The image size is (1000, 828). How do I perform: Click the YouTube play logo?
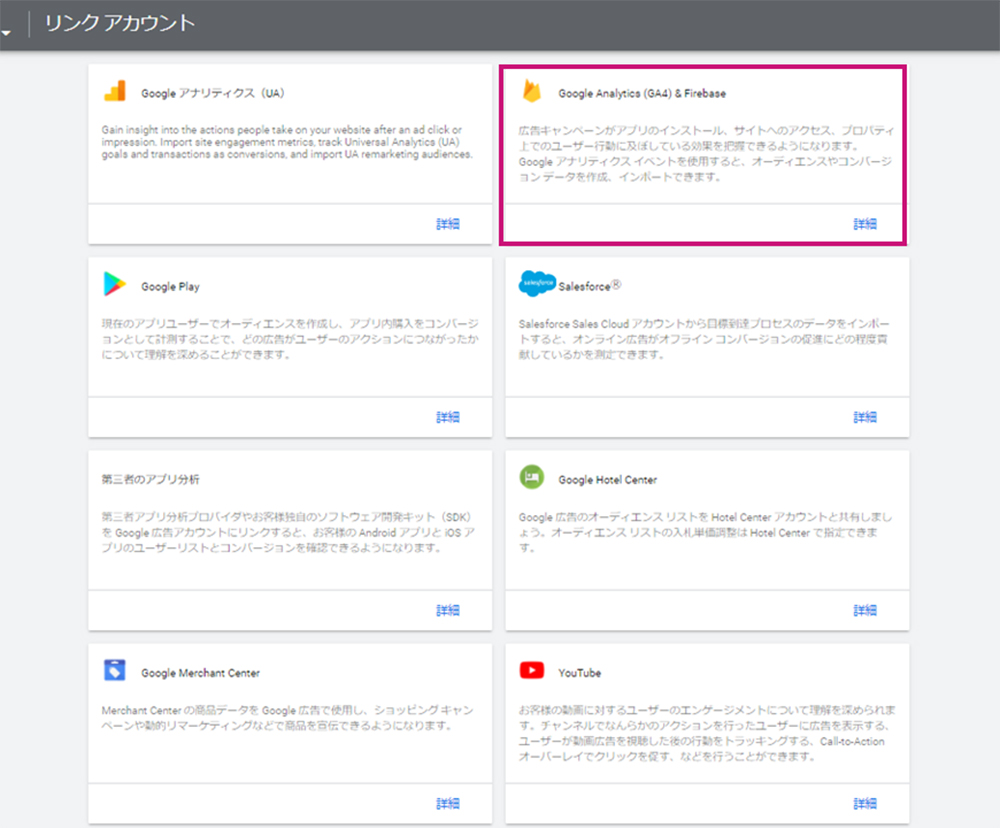tap(532, 670)
